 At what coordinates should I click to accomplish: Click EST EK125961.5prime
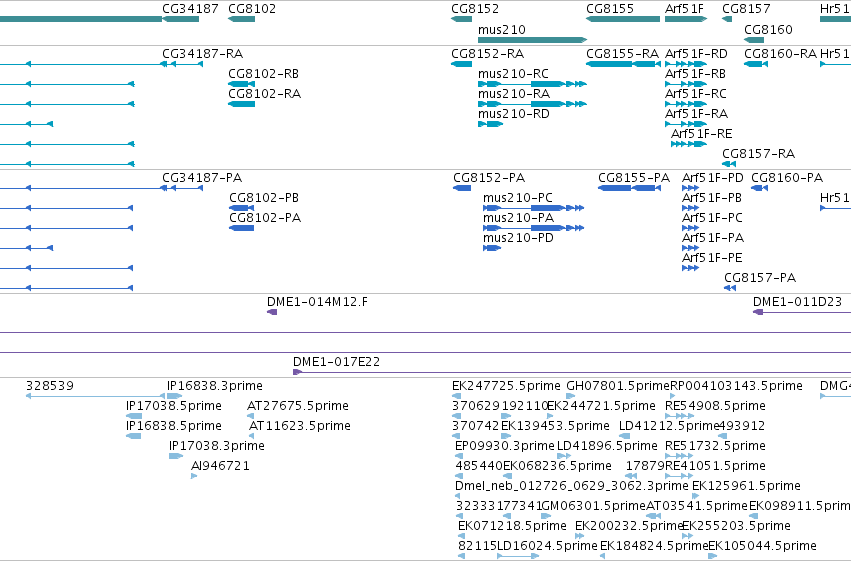pyautogui.click(x=746, y=486)
